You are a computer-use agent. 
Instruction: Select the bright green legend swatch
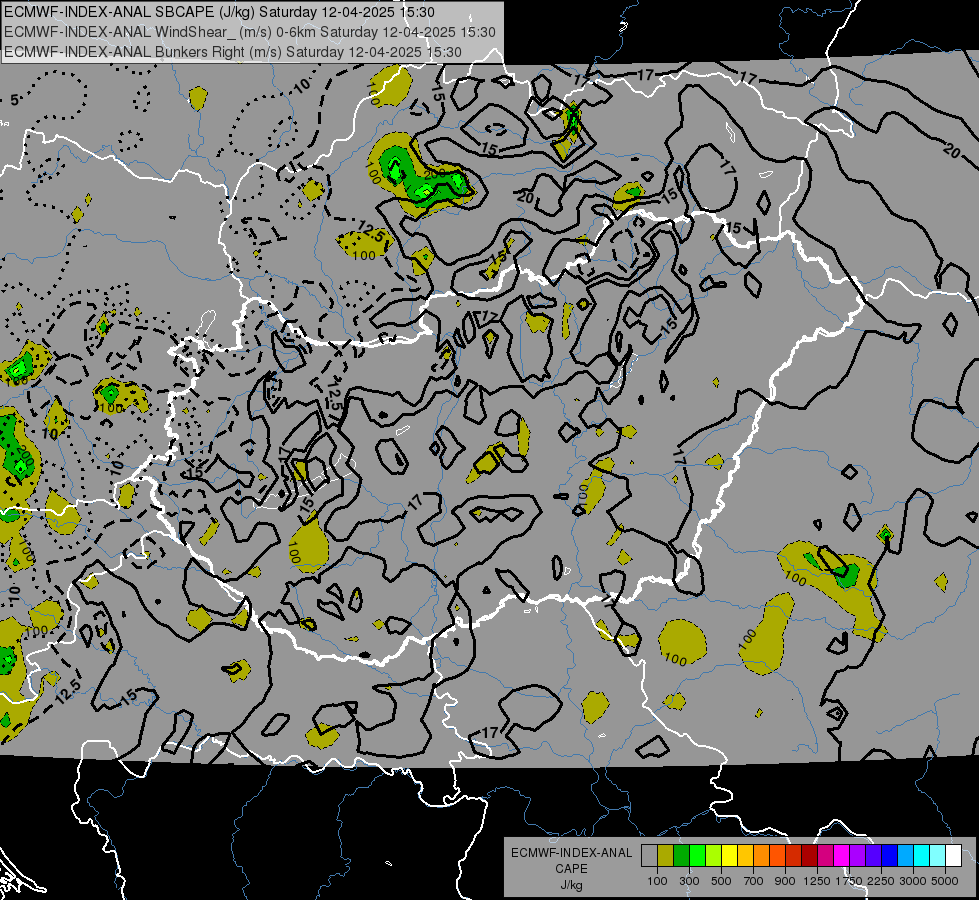(x=697, y=855)
